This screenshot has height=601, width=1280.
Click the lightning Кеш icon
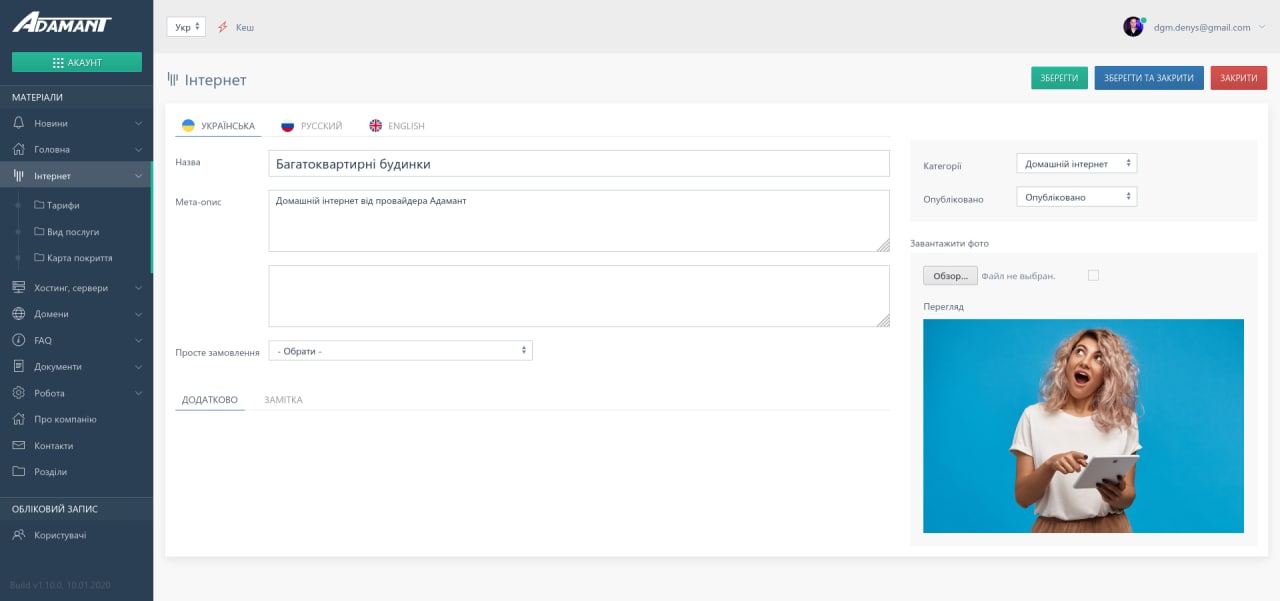pyautogui.click(x=222, y=27)
